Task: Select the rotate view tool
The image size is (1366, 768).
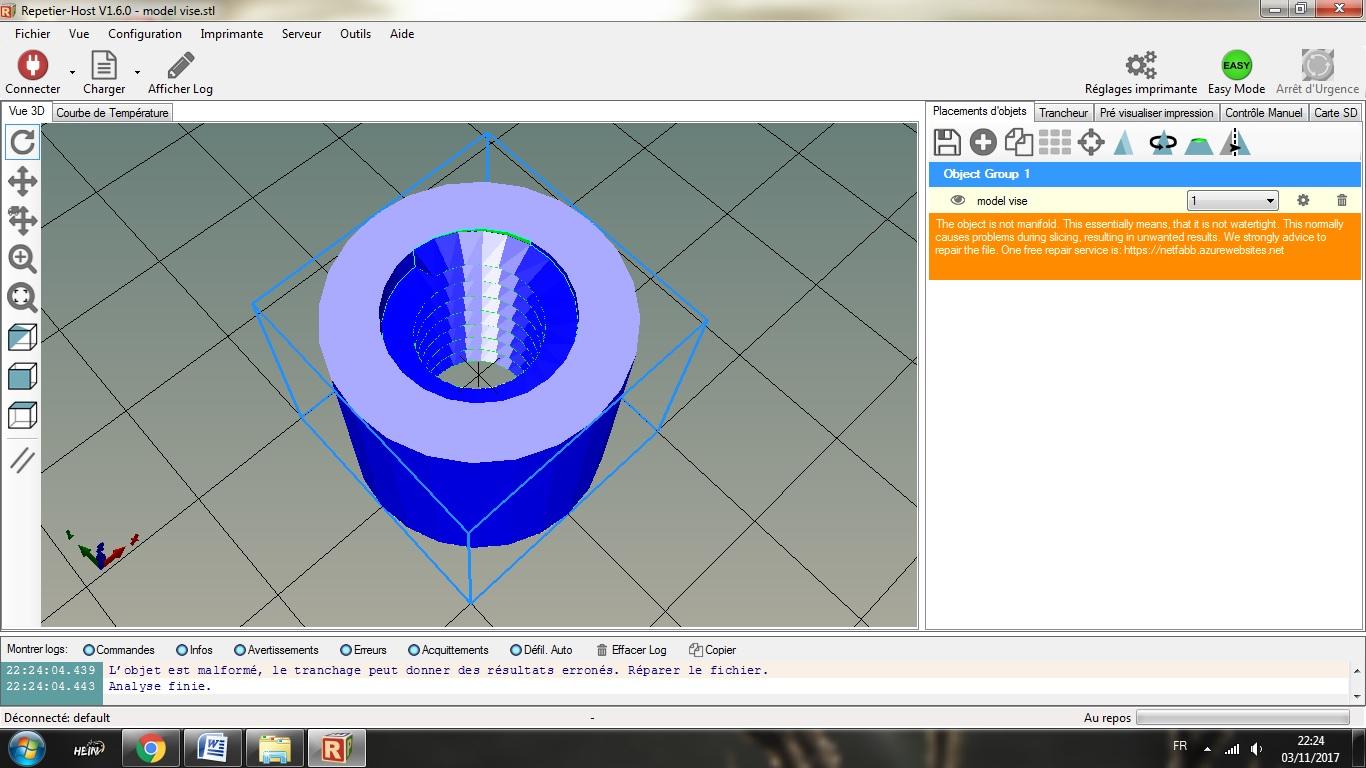Action: 22,143
